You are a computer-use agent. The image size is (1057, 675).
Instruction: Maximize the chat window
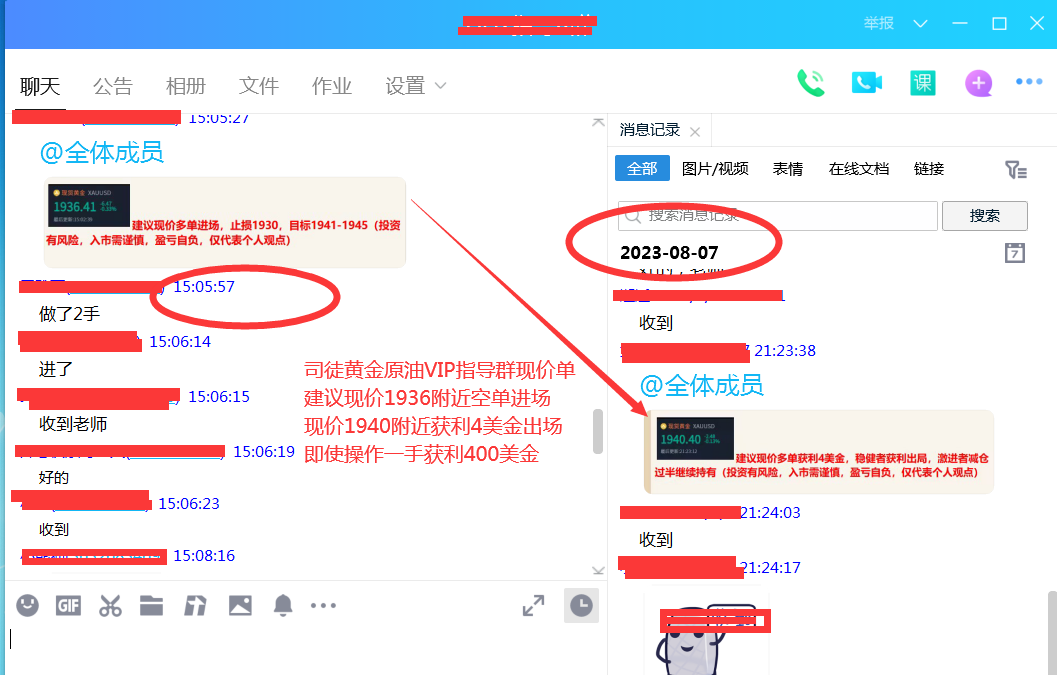[999, 24]
